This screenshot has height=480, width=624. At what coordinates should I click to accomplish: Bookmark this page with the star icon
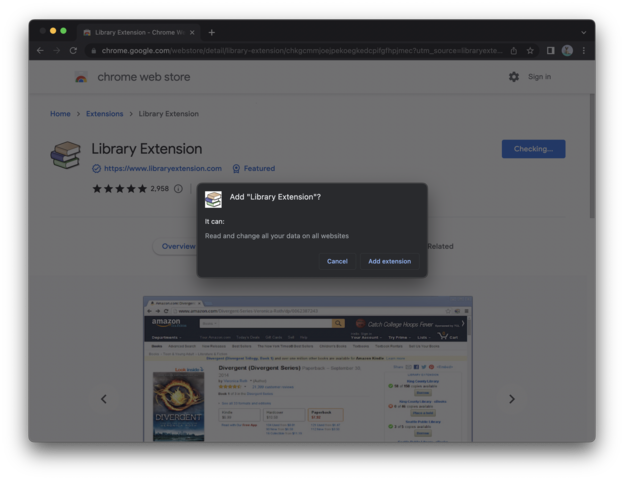(x=530, y=51)
